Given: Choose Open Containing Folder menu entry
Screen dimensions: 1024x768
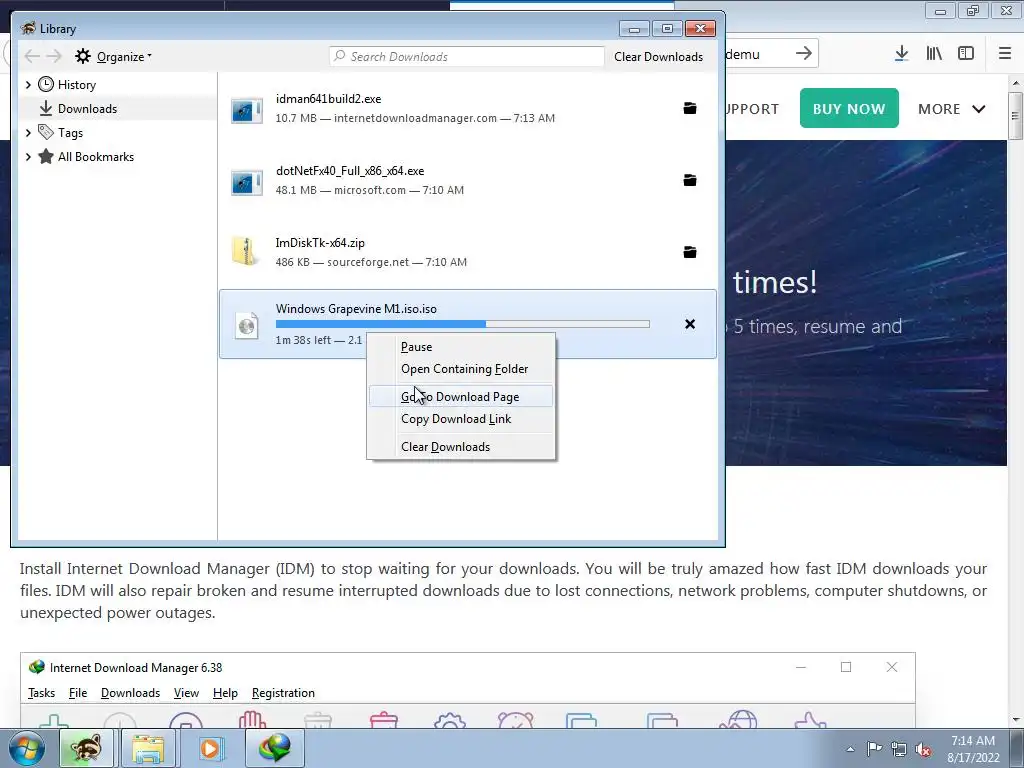Looking at the screenshot, I should click(461, 369).
